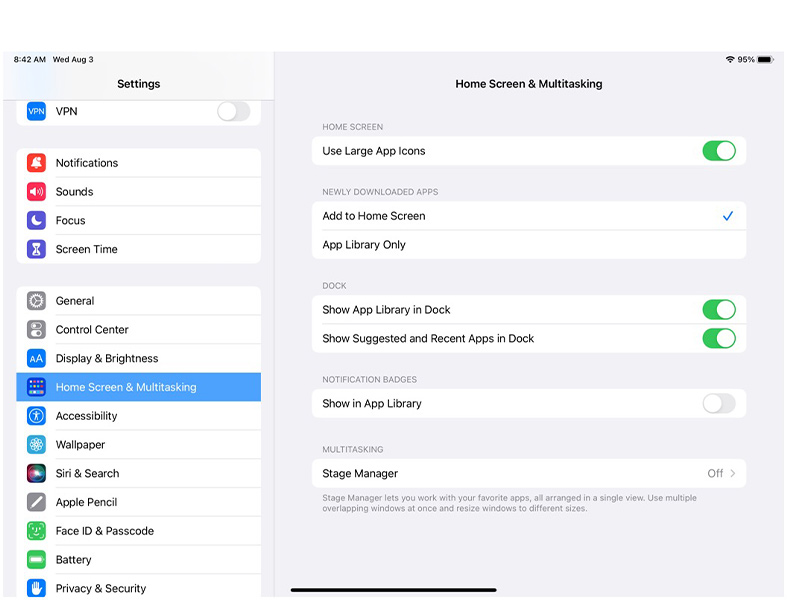Viewport: 800px width, 600px height.
Task: Tap the NOTIFICATION BADGES section header
Action: (x=369, y=380)
